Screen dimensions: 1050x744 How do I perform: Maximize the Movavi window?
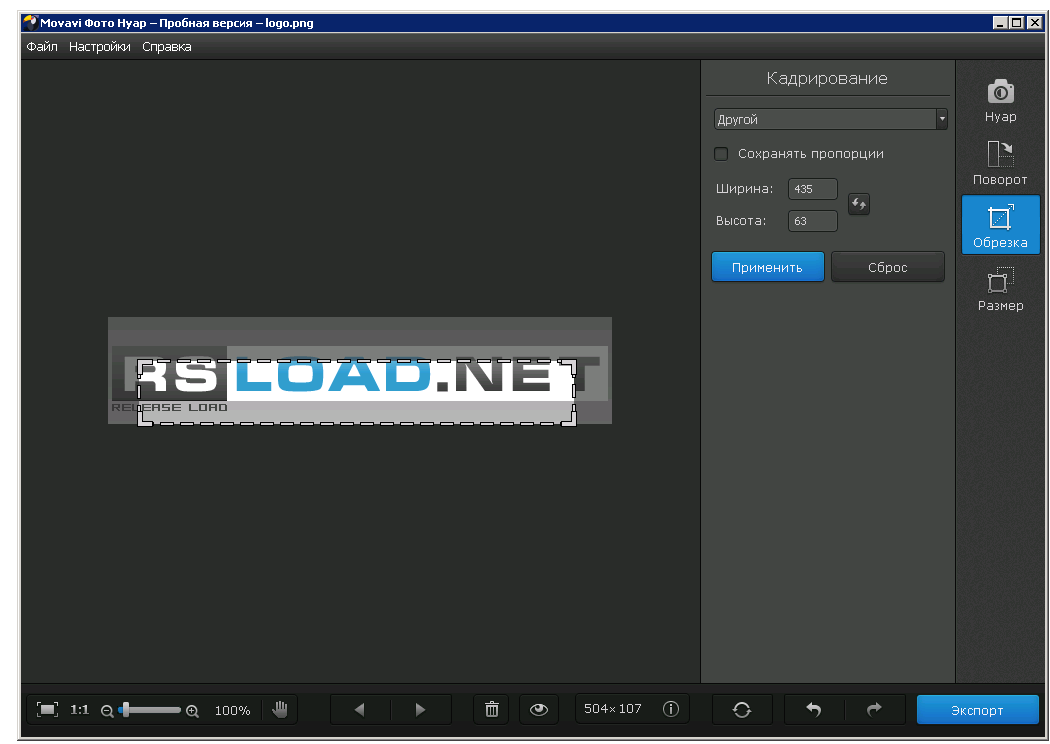pyautogui.click(x=1017, y=23)
